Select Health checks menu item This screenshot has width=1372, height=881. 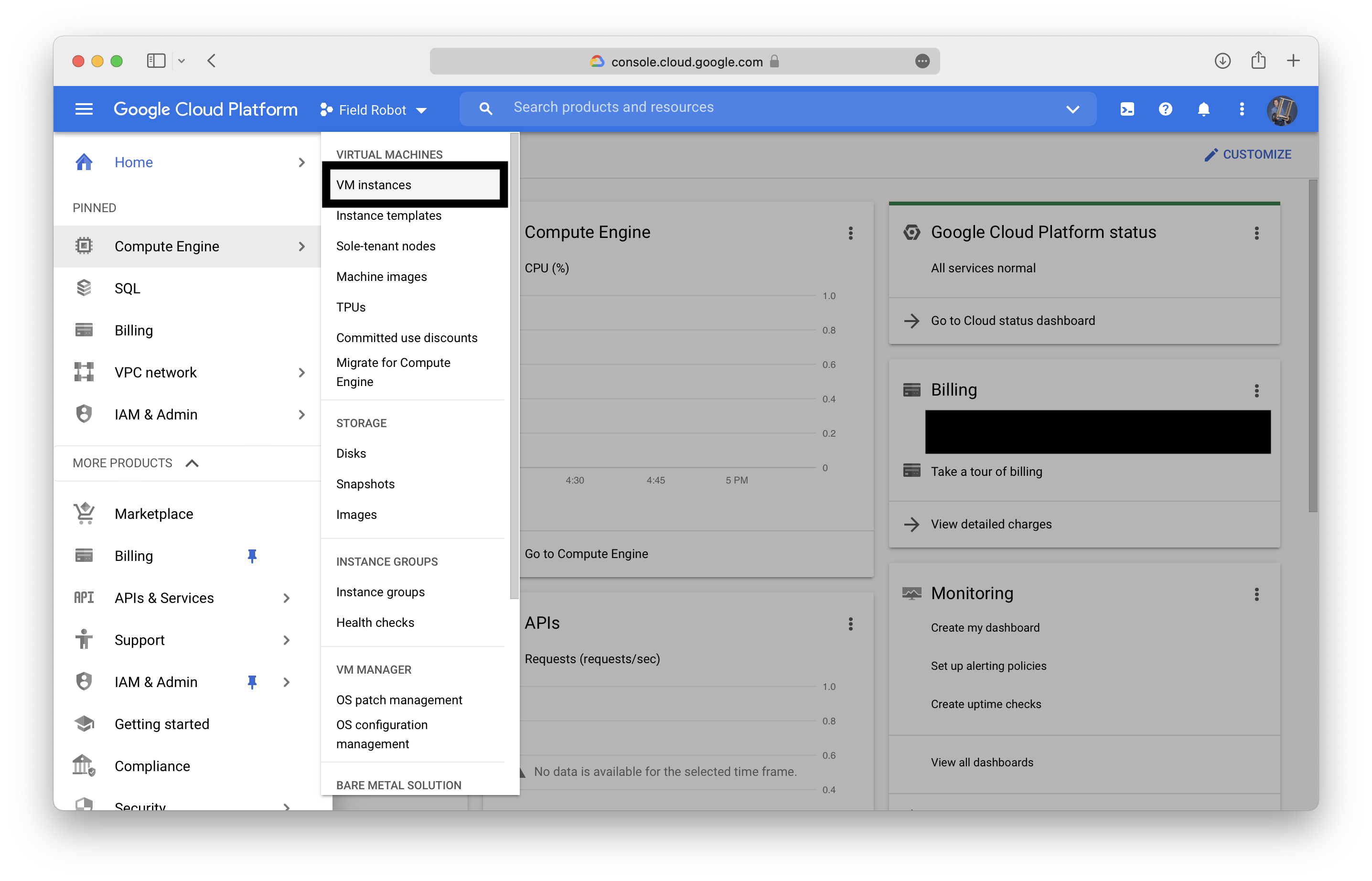click(x=375, y=623)
